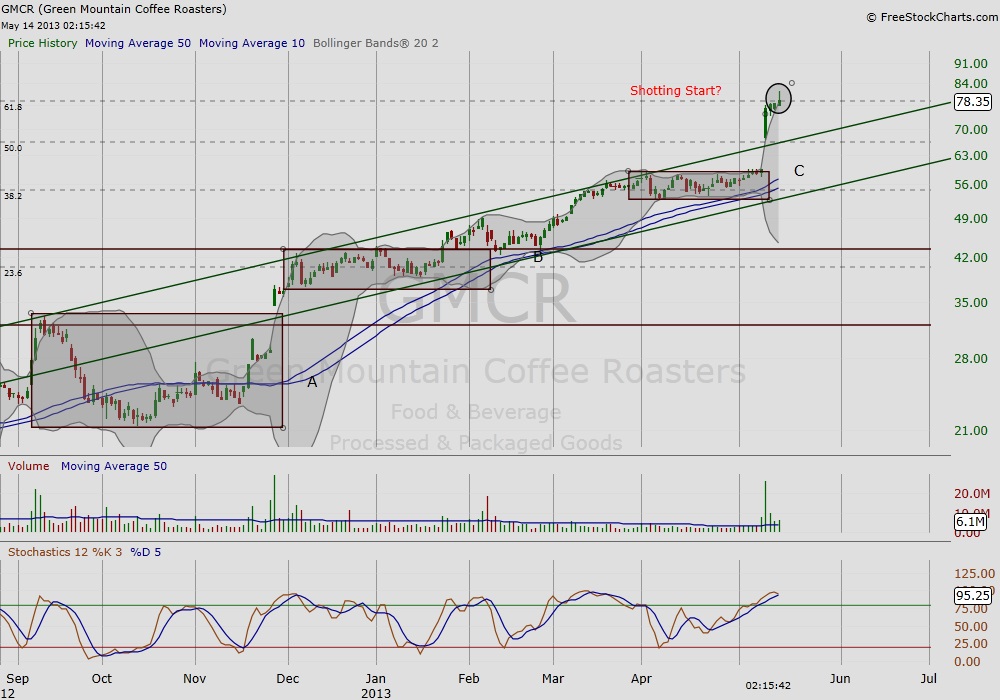Click the Jun label on the time axis
Image resolution: width=1000 pixels, height=700 pixels.
840,678
